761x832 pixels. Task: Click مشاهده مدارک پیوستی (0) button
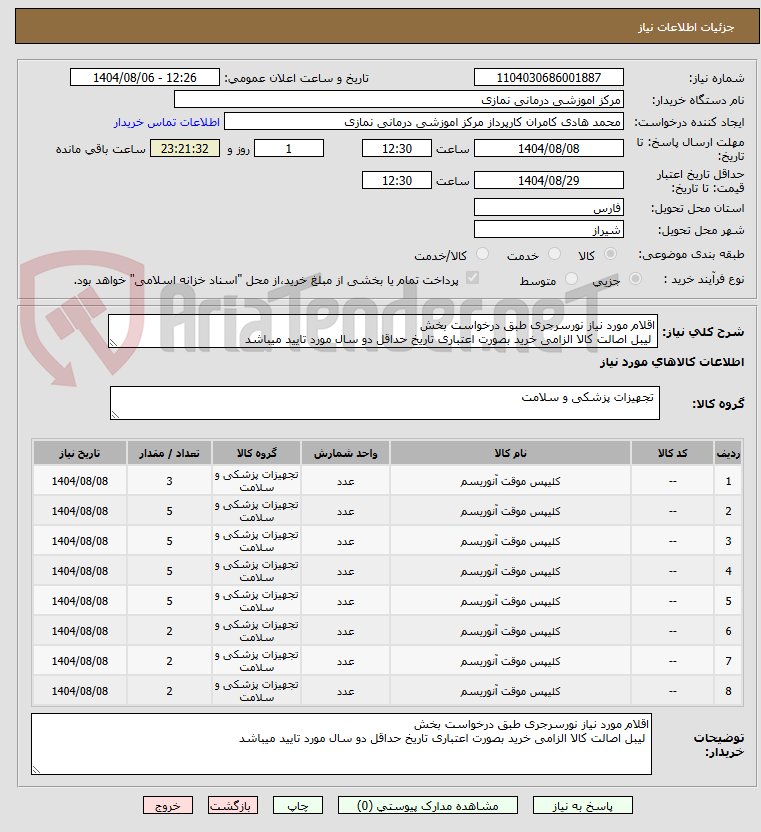[x=428, y=805]
